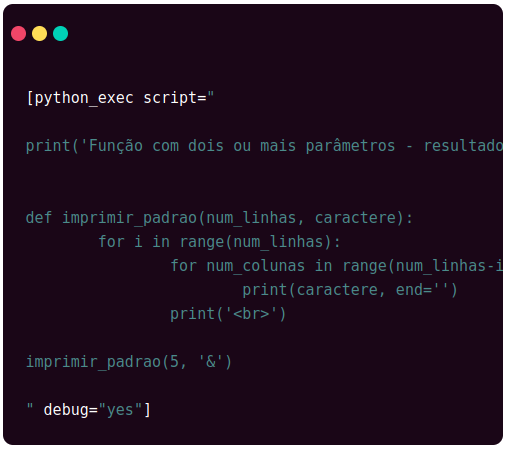
Task: Click the "yes" debug value
Action: [x=120, y=410]
